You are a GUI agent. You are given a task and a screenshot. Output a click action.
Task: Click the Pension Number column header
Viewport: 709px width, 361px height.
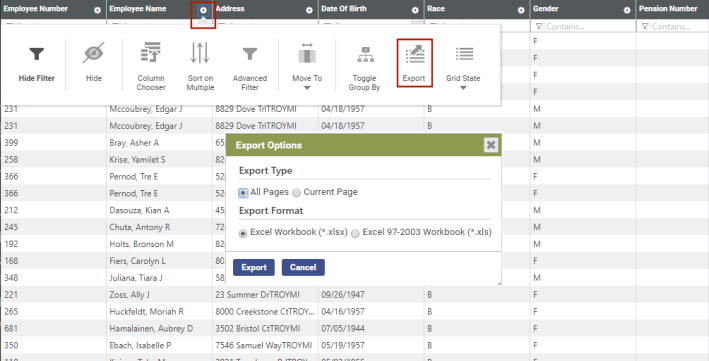click(x=668, y=9)
